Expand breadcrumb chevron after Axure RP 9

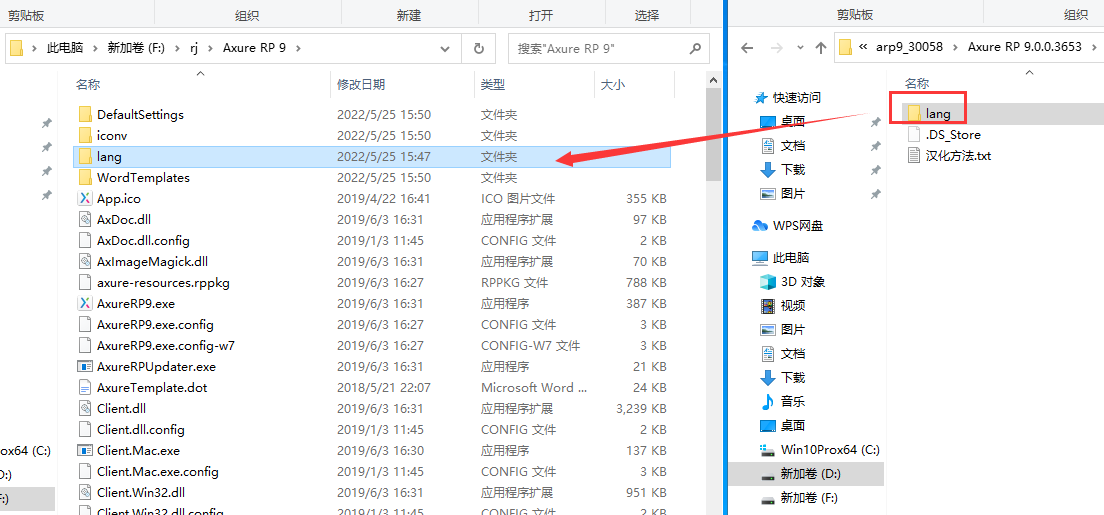[x=299, y=49]
